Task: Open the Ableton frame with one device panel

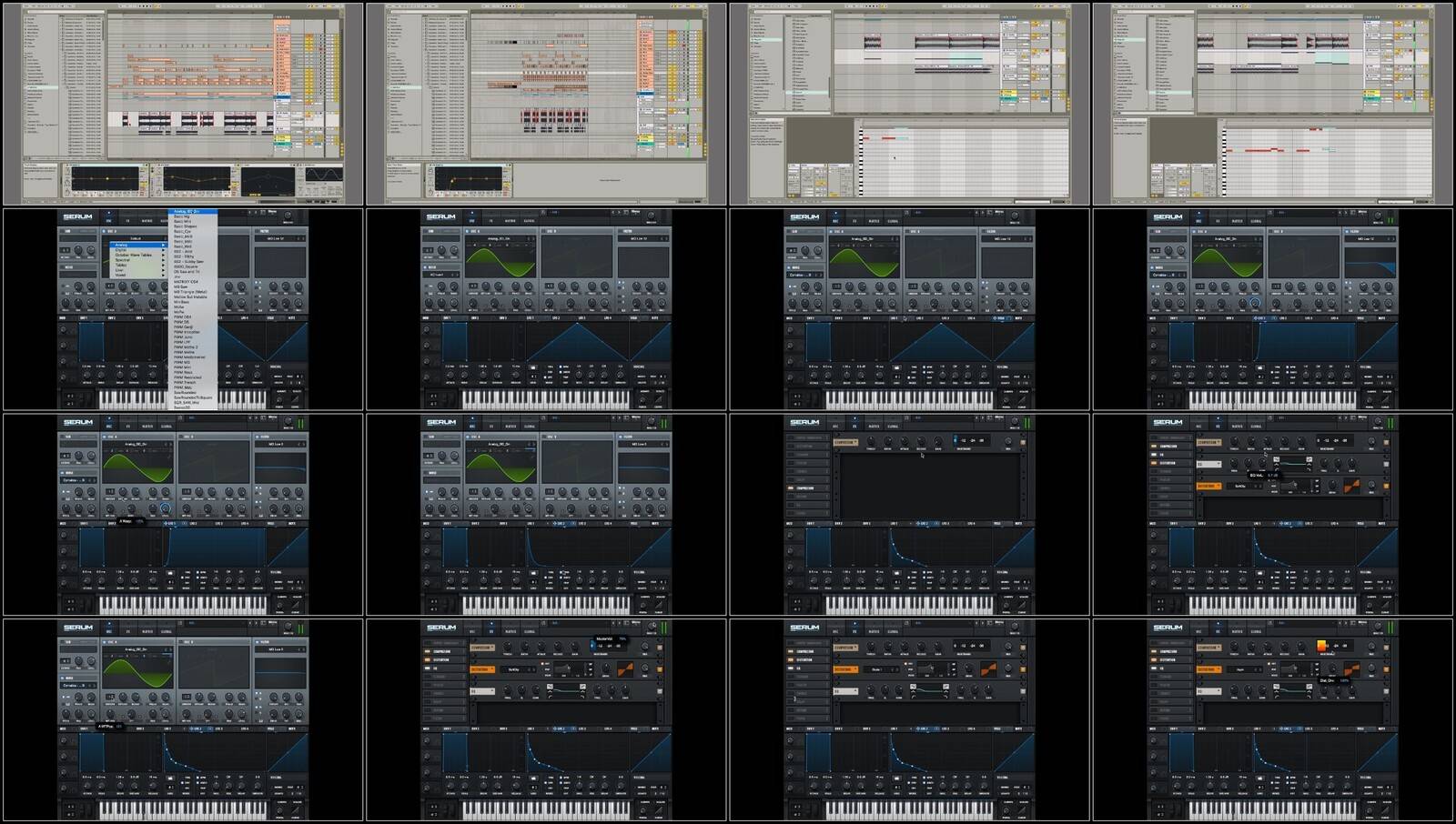Action: (546, 104)
